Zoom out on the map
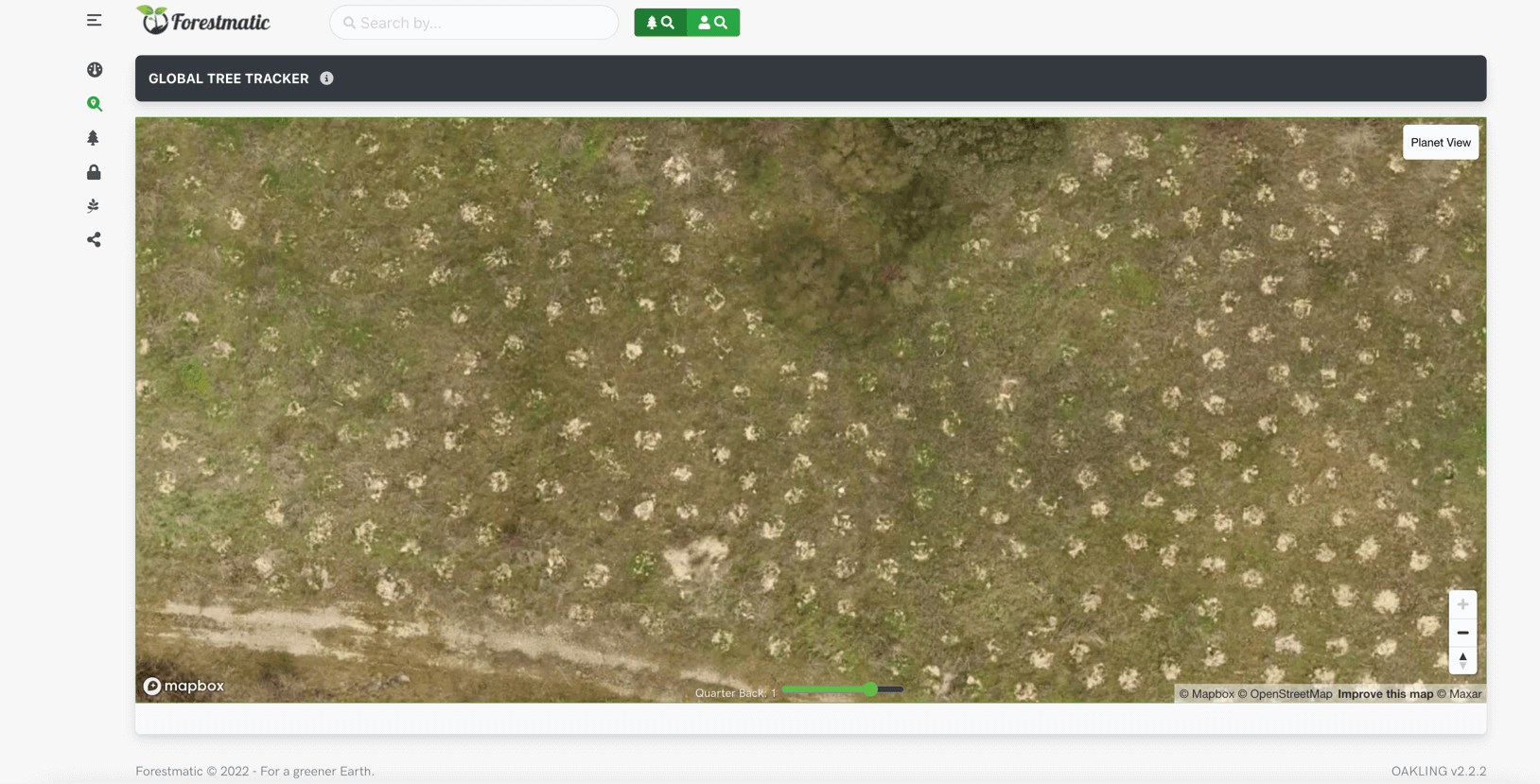 click(x=1462, y=632)
